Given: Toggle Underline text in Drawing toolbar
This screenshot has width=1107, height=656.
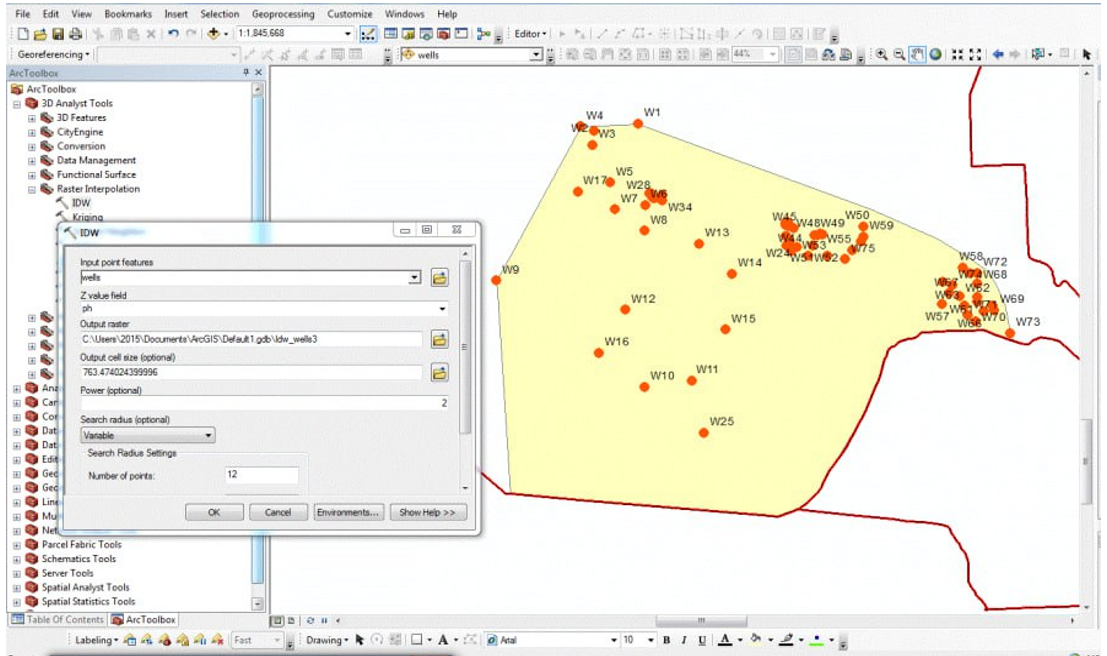Looking at the screenshot, I should pos(702,640).
